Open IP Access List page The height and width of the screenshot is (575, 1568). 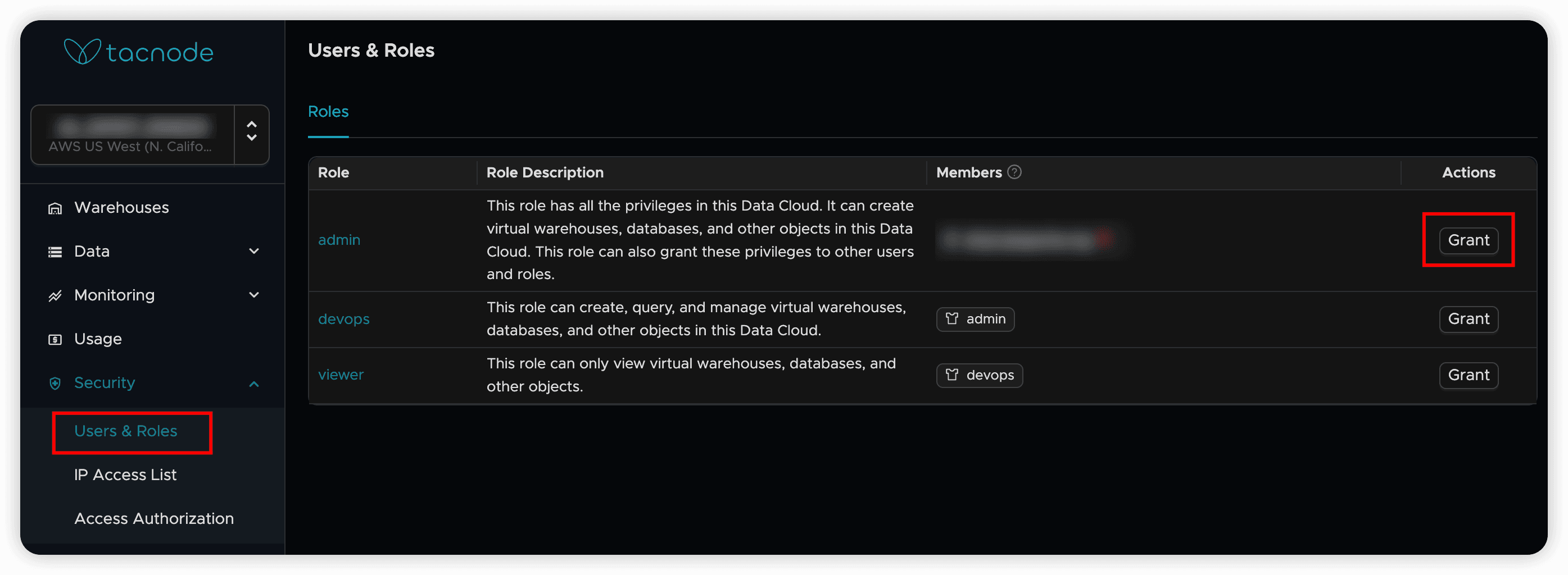tap(125, 474)
